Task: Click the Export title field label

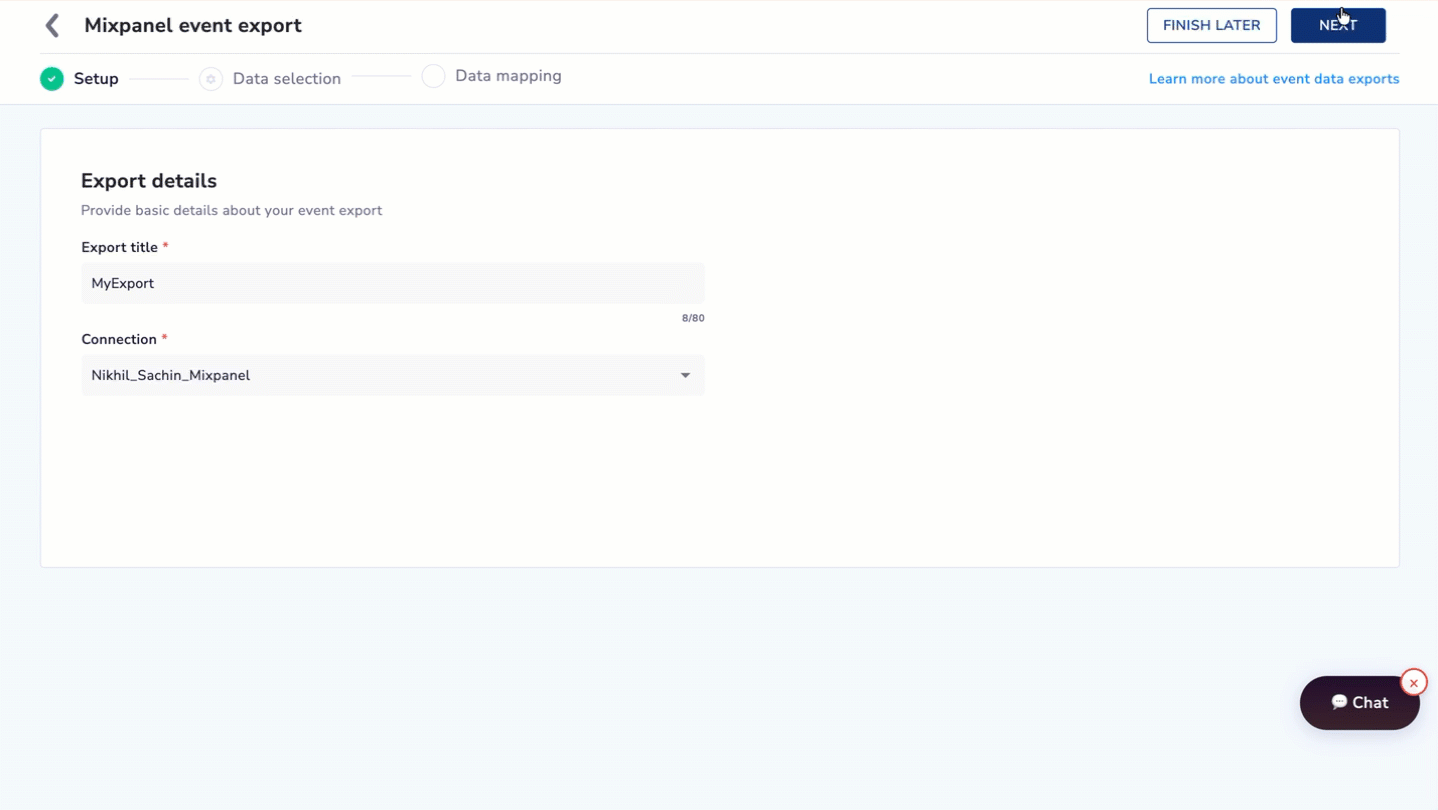Action: [x=120, y=248]
